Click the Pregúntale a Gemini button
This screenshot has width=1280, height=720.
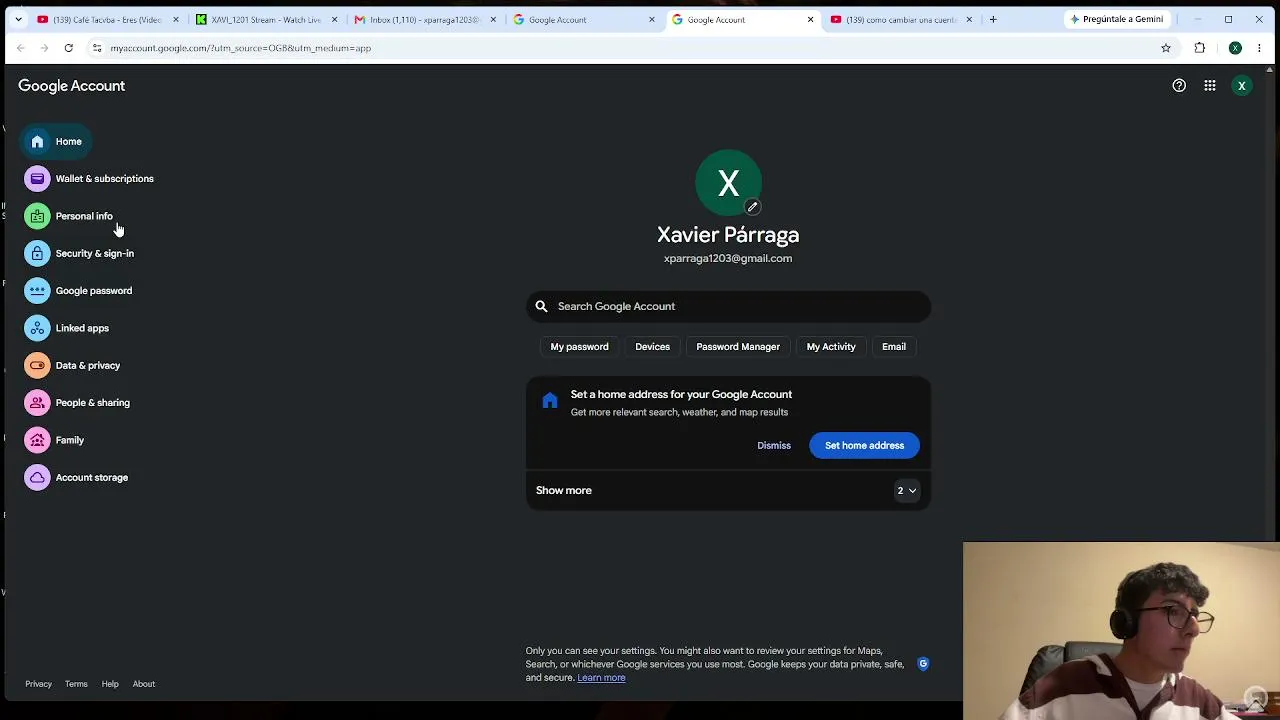click(1116, 19)
